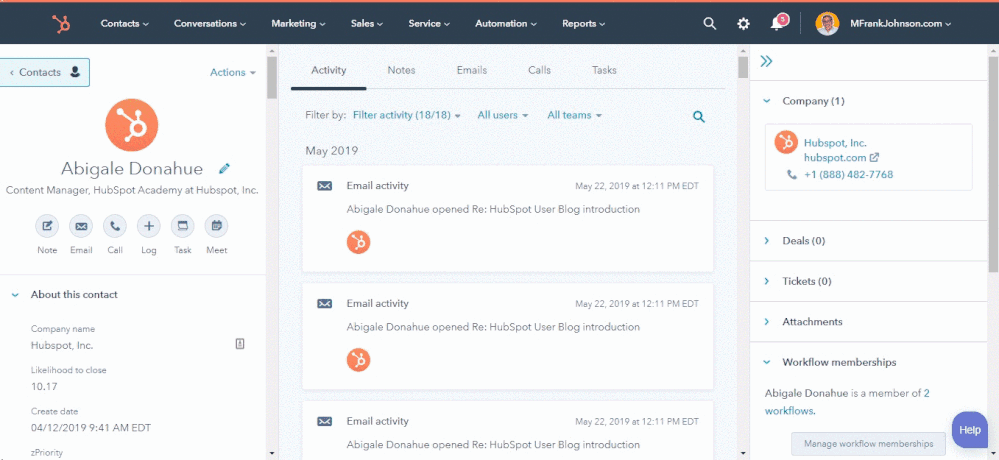The image size is (999, 460).
Task: Open the Actions dropdown
Action: [233, 73]
